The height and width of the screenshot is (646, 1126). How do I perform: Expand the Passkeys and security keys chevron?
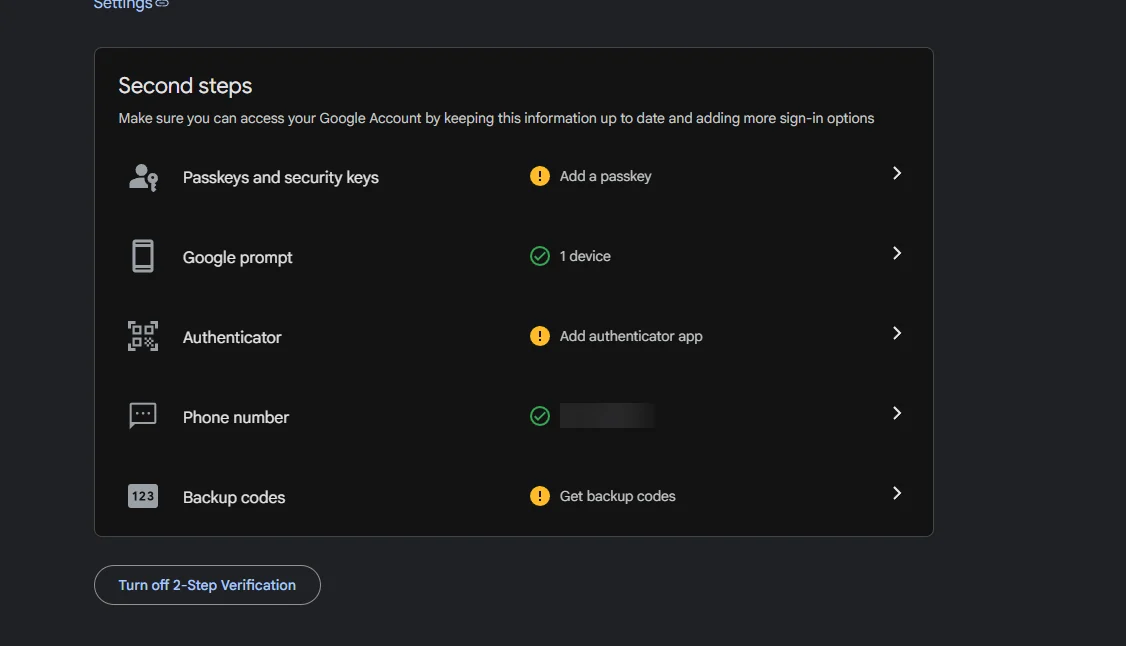(897, 173)
